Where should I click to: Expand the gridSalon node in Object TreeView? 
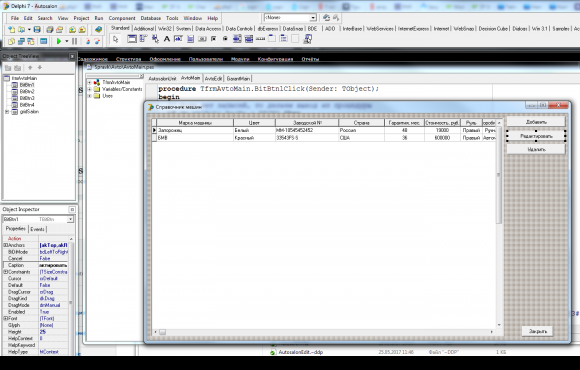(7, 112)
